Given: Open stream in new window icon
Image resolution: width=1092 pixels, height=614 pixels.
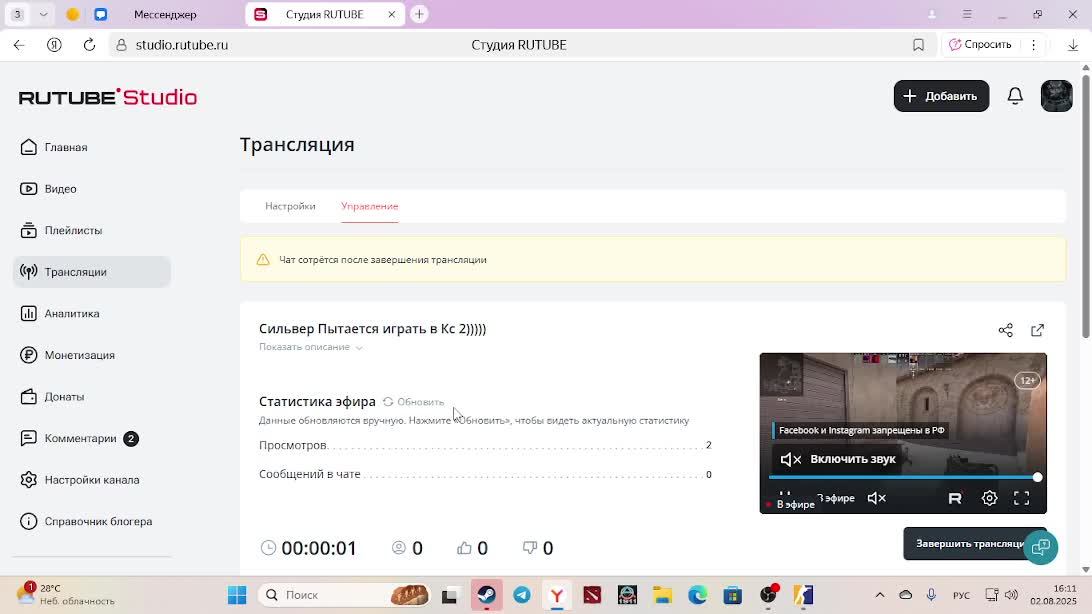Looking at the screenshot, I should tap(1038, 330).
